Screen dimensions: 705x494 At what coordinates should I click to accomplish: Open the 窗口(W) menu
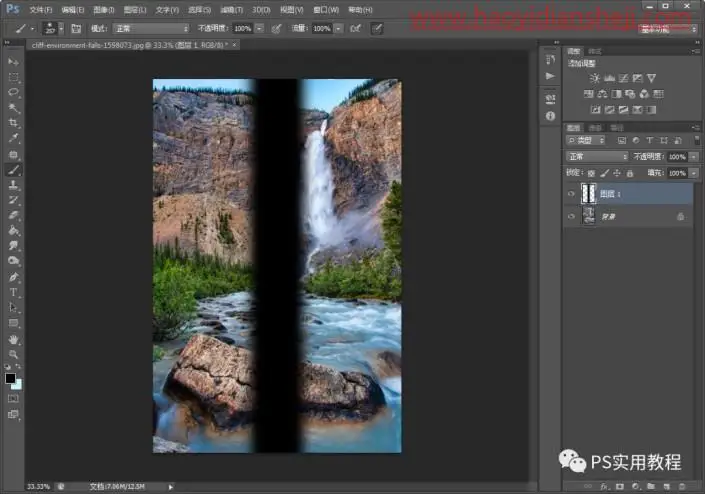coord(326,9)
